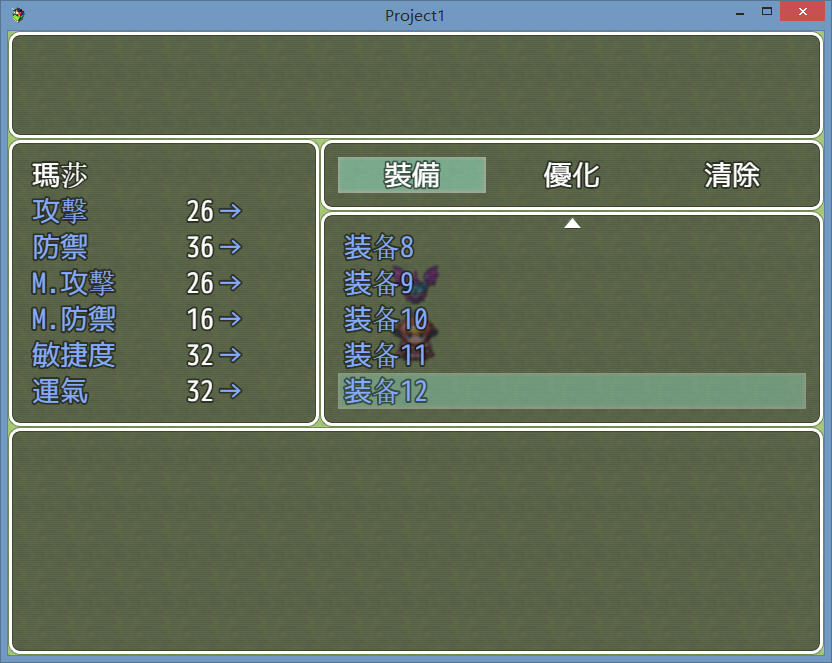Click the 運氣 stat label
Image resolution: width=832 pixels, height=663 pixels.
pos(59,391)
